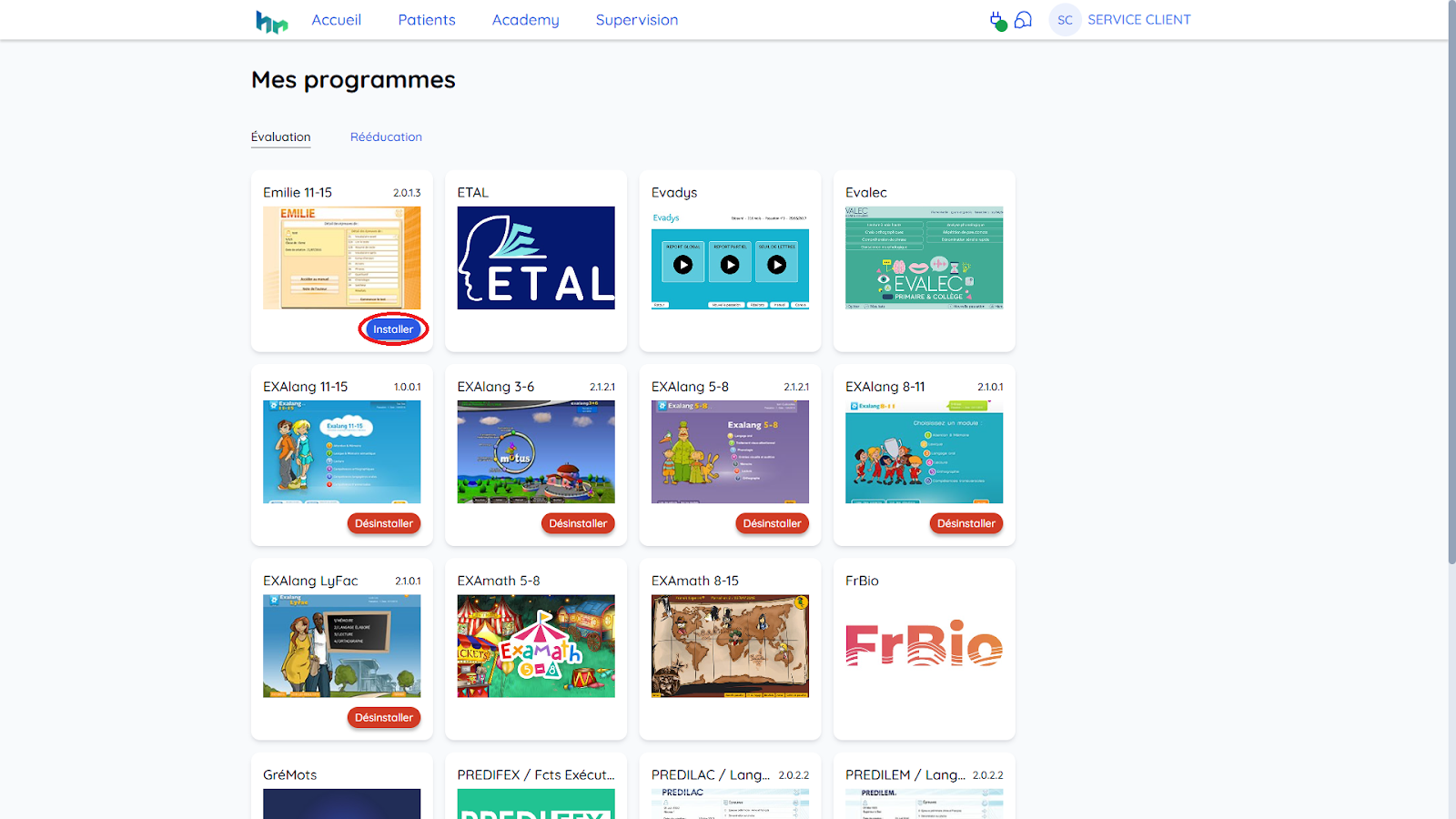Image resolution: width=1456 pixels, height=819 pixels.
Task: Open the Supervision menu item
Action: point(637,20)
